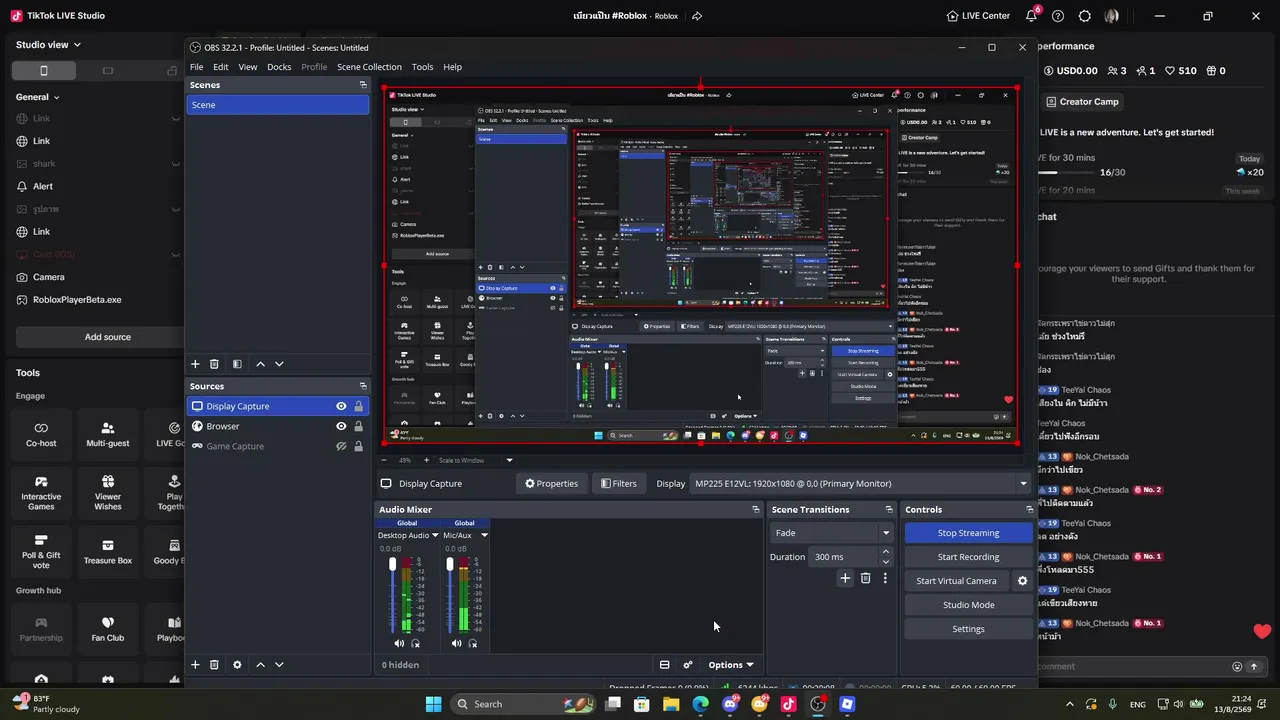Open virtual camera settings gear

point(1022,581)
